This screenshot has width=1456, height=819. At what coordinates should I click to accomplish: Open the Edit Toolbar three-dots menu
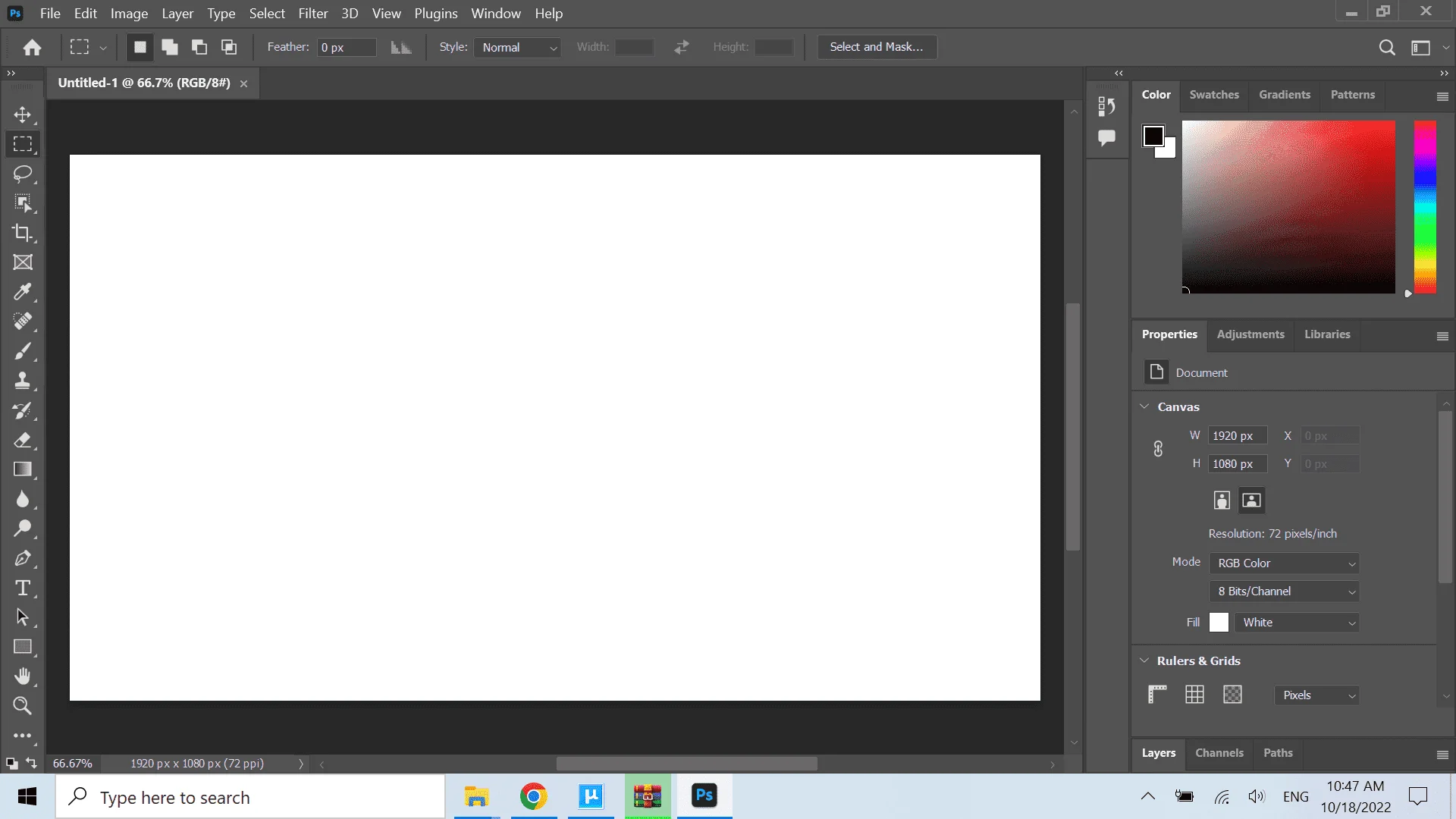tap(23, 736)
